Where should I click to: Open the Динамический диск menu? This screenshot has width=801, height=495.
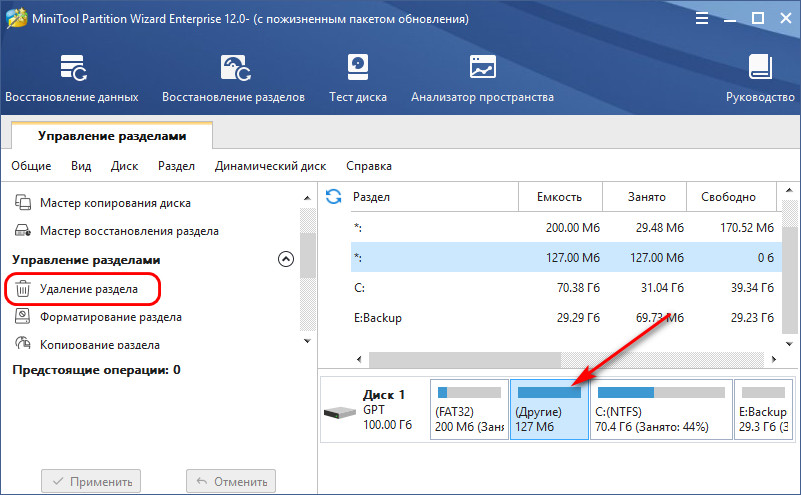[270, 166]
